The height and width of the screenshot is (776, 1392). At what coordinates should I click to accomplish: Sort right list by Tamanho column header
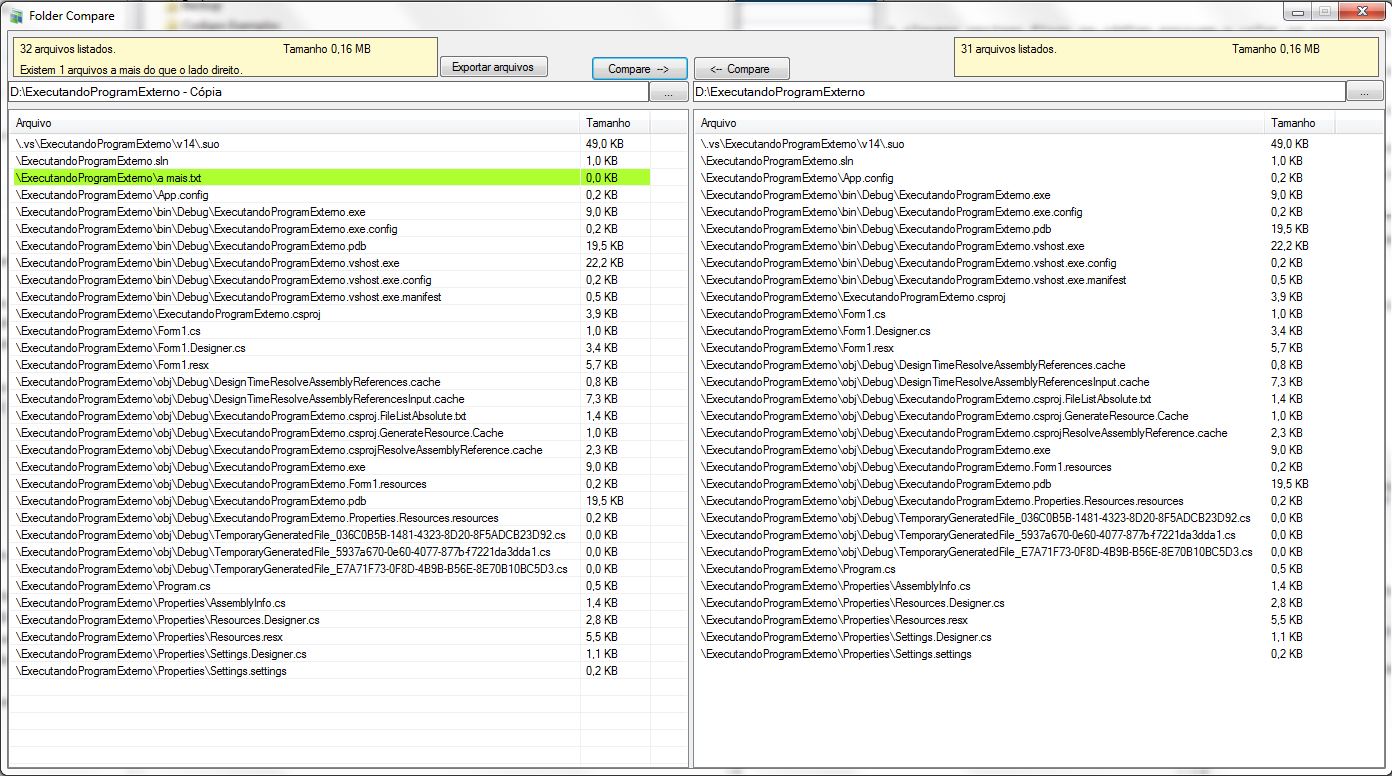point(1298,123)
